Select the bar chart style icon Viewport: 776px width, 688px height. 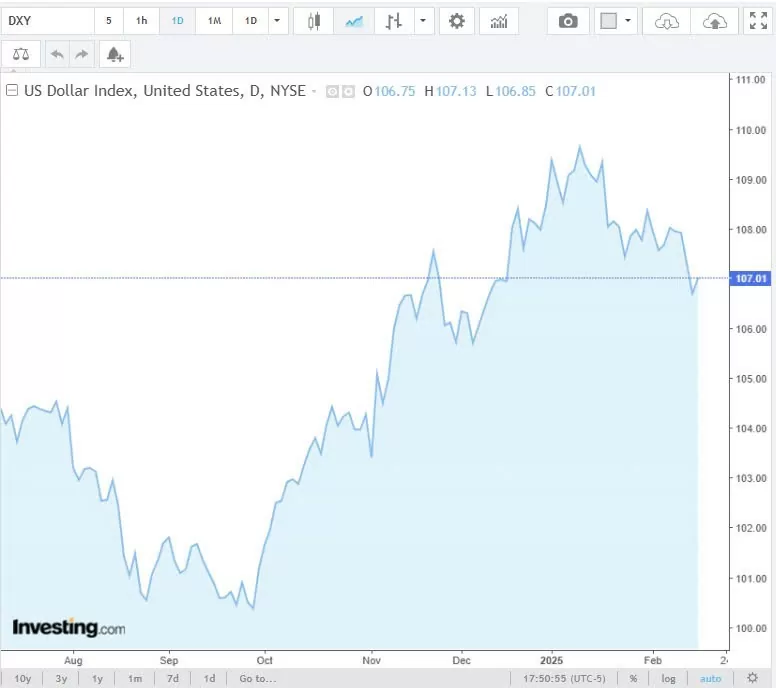click(394, 21)
